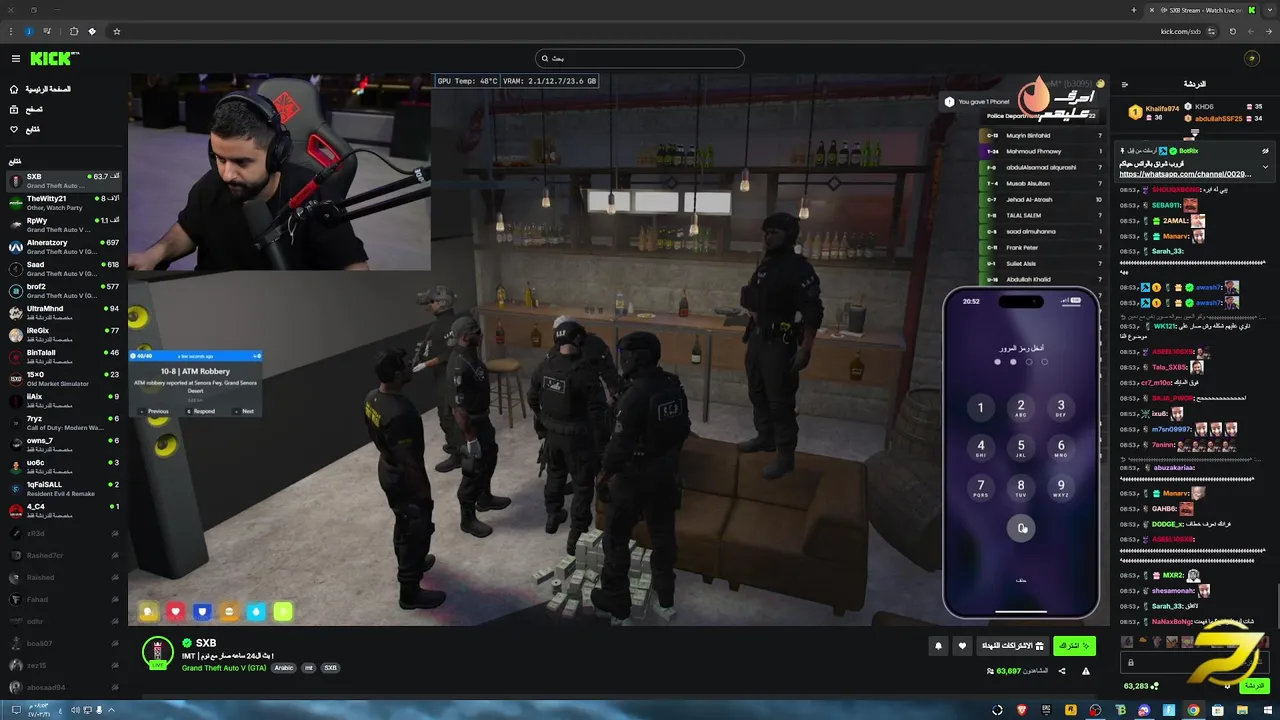Click the kick.com/sxb address bar
Image resolution: width=1280 pixels, height=720 pixels.
click(x=1180, y=31)
